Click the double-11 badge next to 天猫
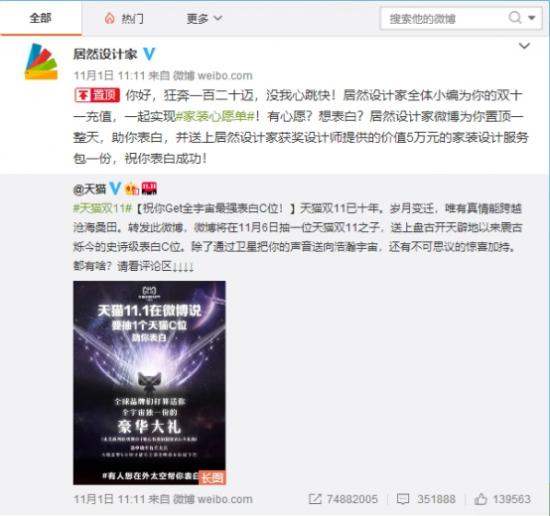 coord(149,188)
